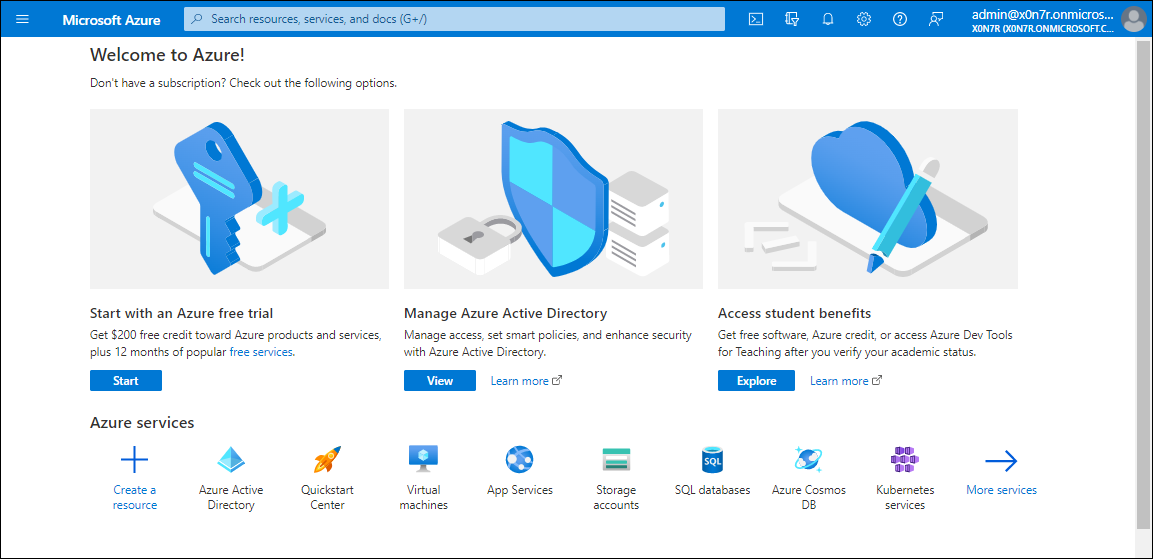1153x559 pixels.
Task: Click the SQL databases label text
Action: (x=713, y=490)
